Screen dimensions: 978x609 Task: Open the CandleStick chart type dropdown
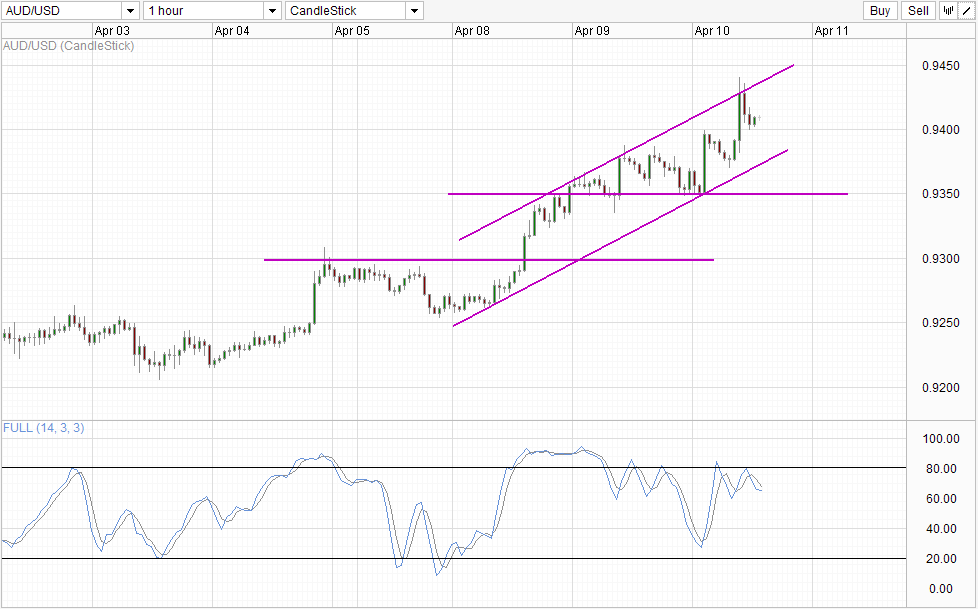pos(354,11)
